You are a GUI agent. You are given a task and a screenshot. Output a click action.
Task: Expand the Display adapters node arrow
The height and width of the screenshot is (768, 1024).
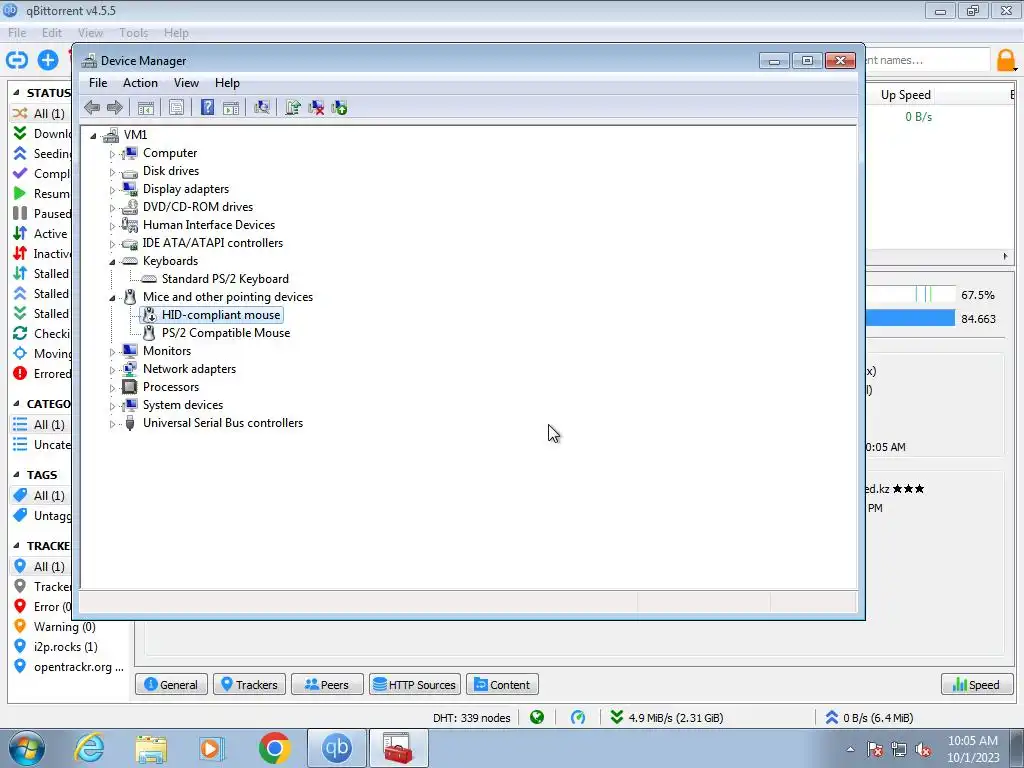pos(112,190)
